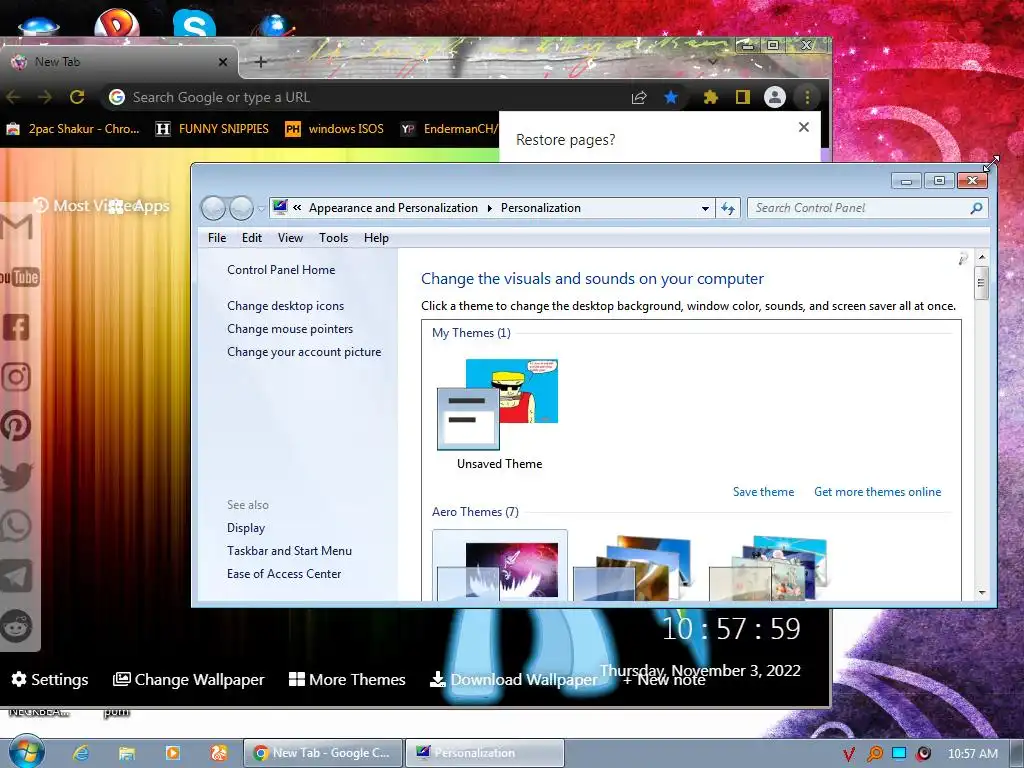Click Chrome bookmark star icon
This screenshot has width=1024, height=768.
coord(671,97)
